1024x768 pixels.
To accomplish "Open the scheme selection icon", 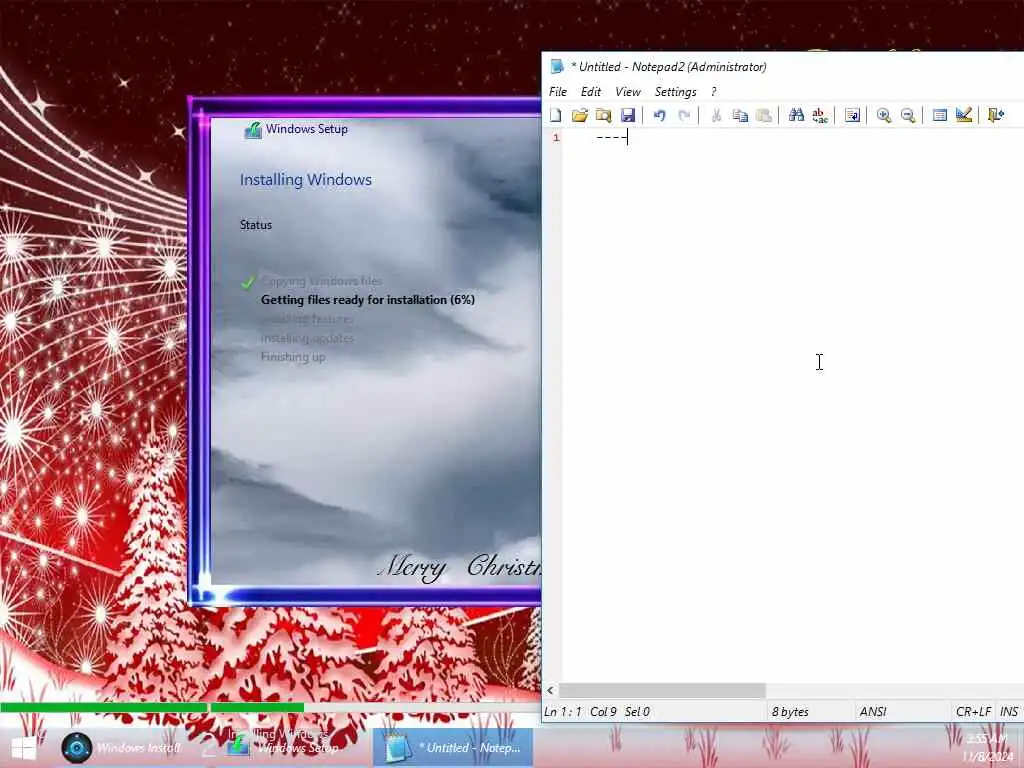I will (x=940, y=116).
